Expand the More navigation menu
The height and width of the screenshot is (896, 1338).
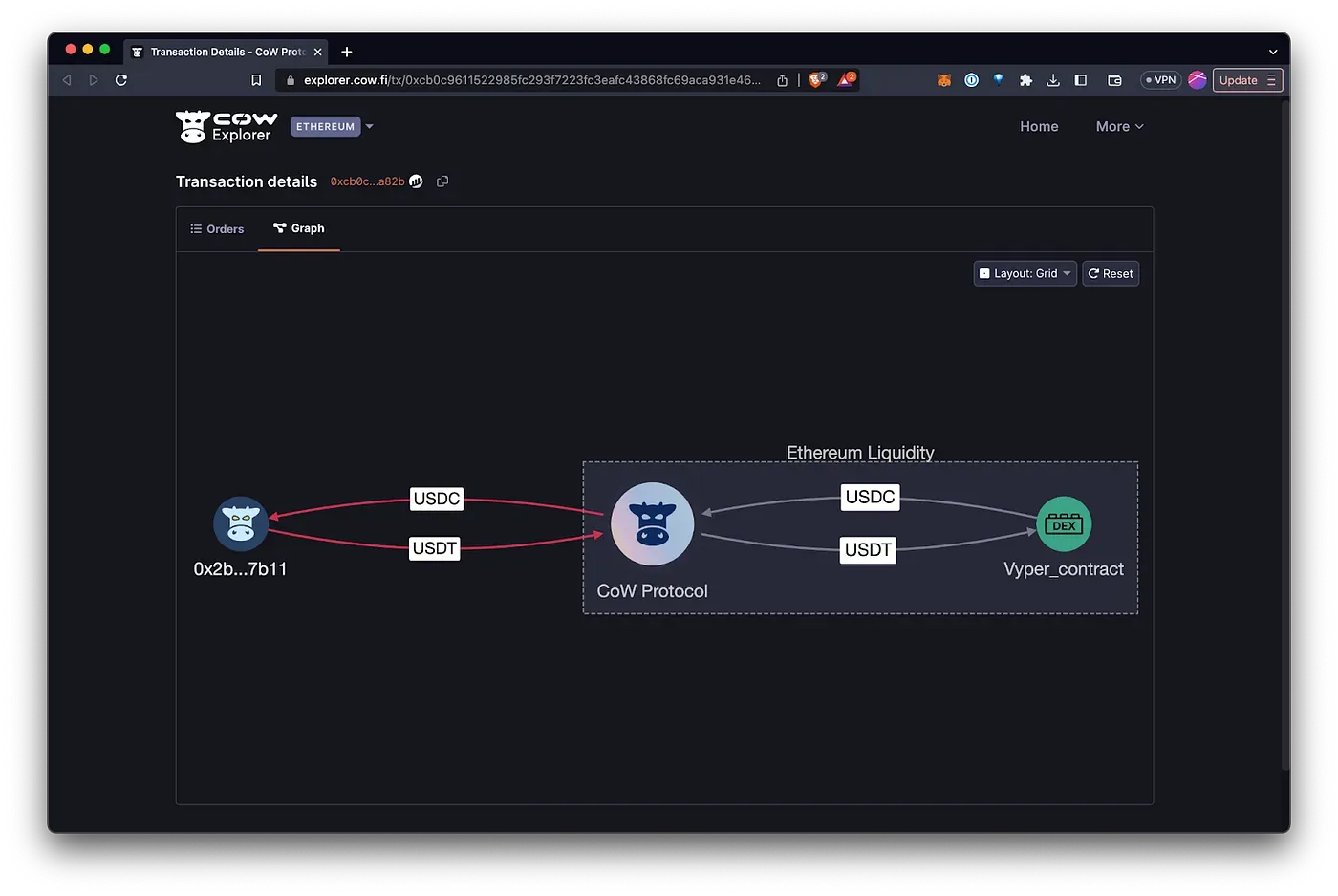[x=1117, y=125]
